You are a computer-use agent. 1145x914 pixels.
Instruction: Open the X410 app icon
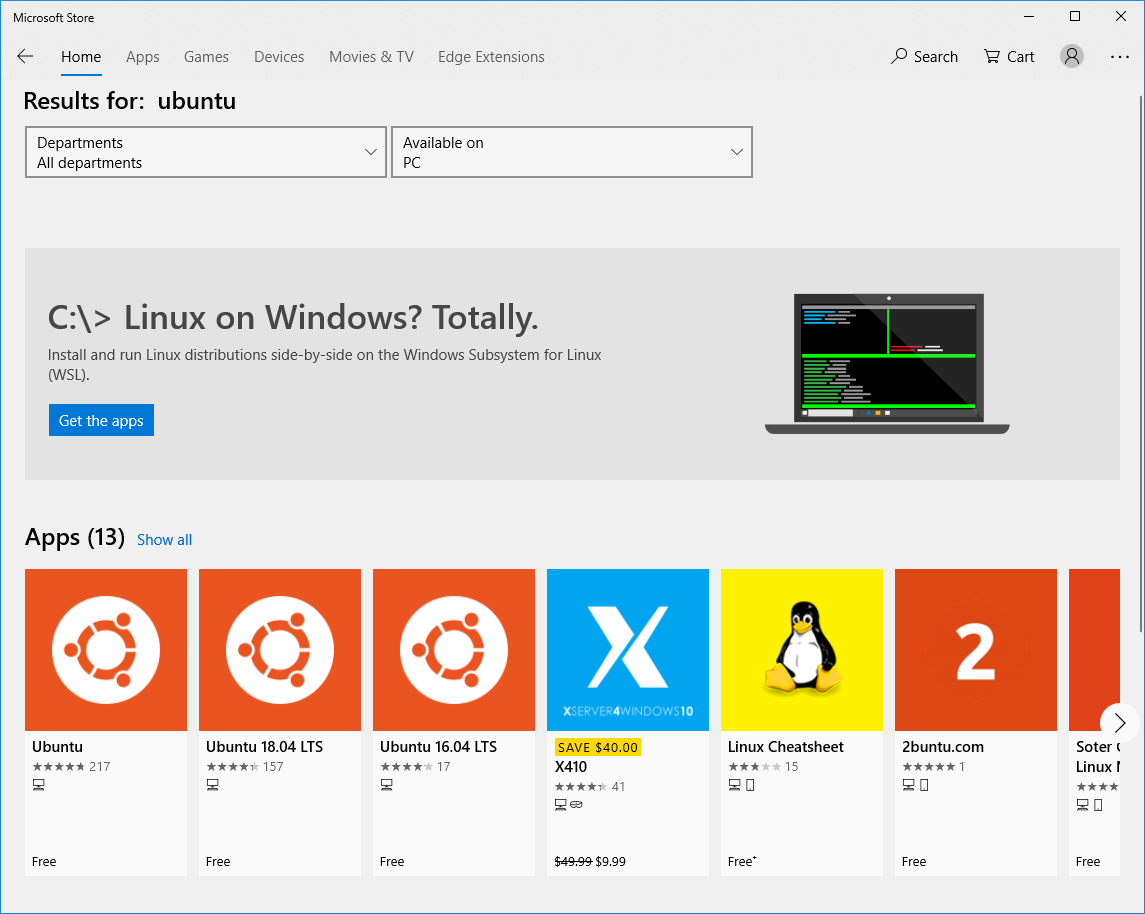click(628, 650)
